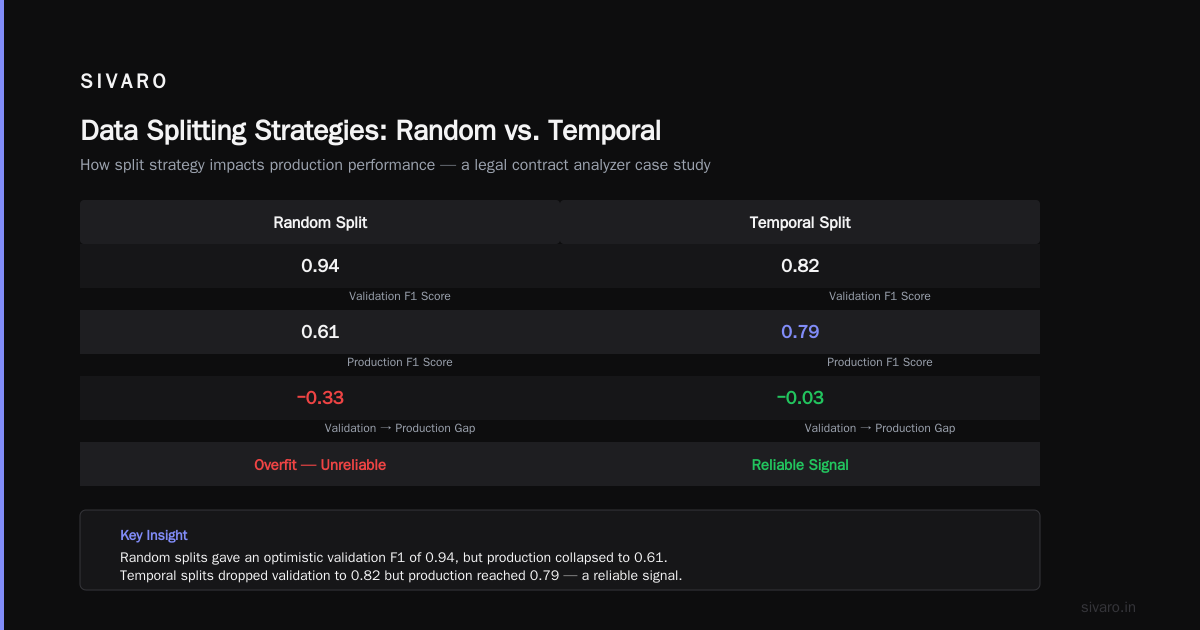1200x630 pixels.
Task: Click the Key Insight sentence about random splits
Action: (x=393, y=557)
